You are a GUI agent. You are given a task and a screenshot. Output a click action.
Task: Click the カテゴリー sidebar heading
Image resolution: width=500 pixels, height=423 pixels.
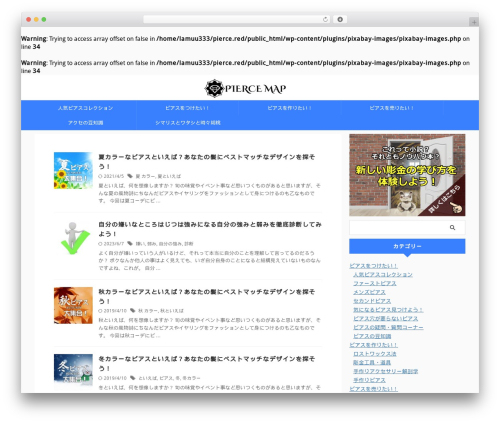point(407,246)
